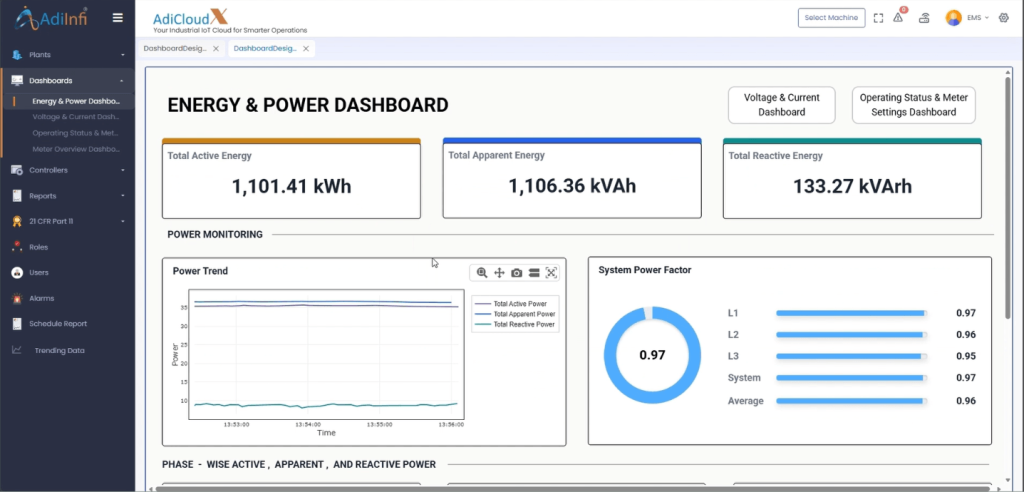Viewport: 1024px width, 492px height.
Task: Close the first DashboardDesig tab
Action: pyautogui.click(x=216, y=48)
